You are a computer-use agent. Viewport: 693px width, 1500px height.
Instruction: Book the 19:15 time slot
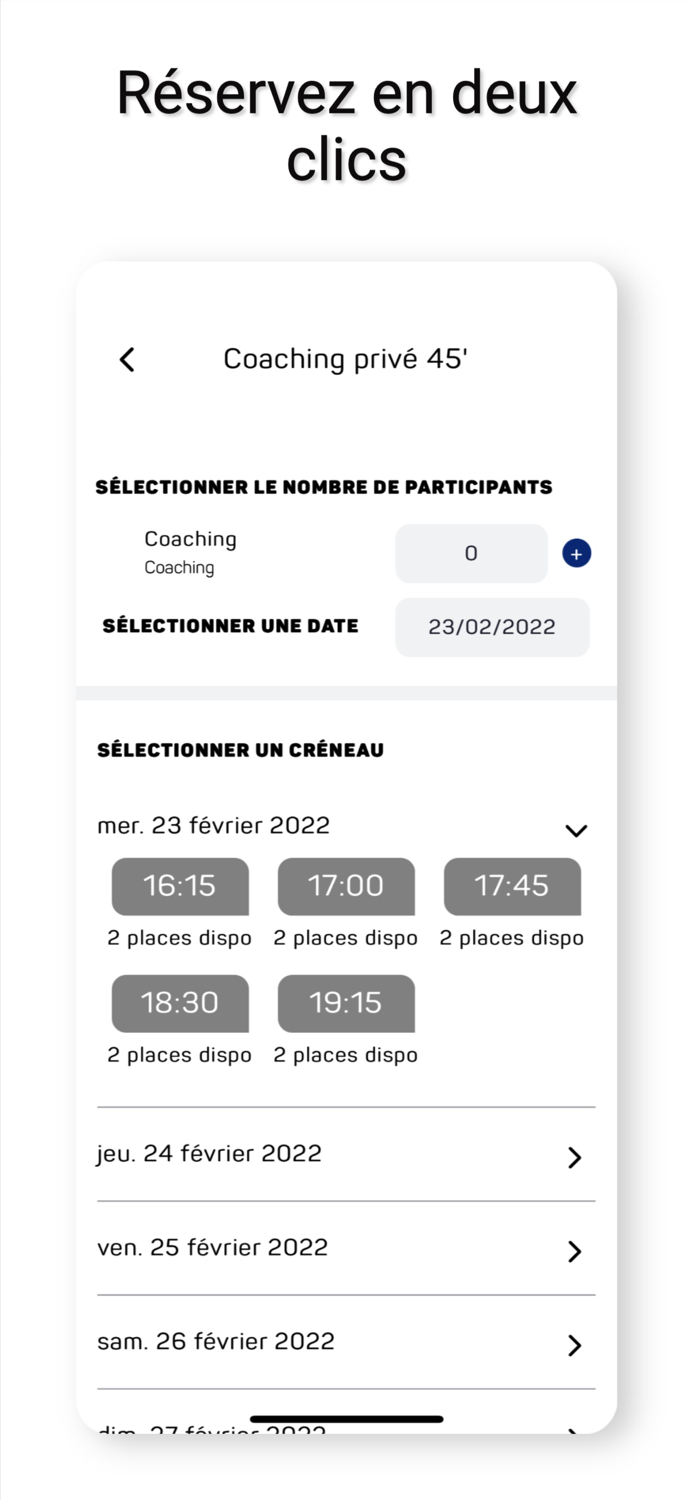pyautogui.click(x=346, y=1003)
